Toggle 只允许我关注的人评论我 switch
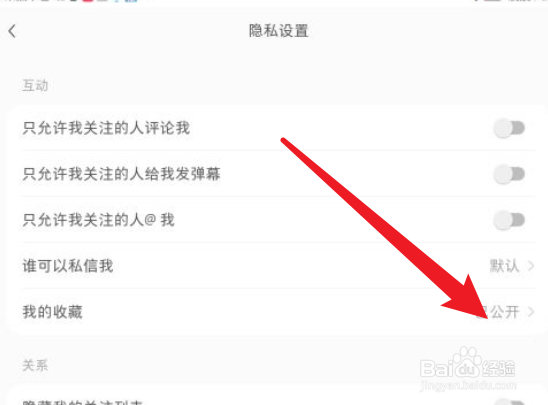 pyautogui.click(x=509, y=128)
